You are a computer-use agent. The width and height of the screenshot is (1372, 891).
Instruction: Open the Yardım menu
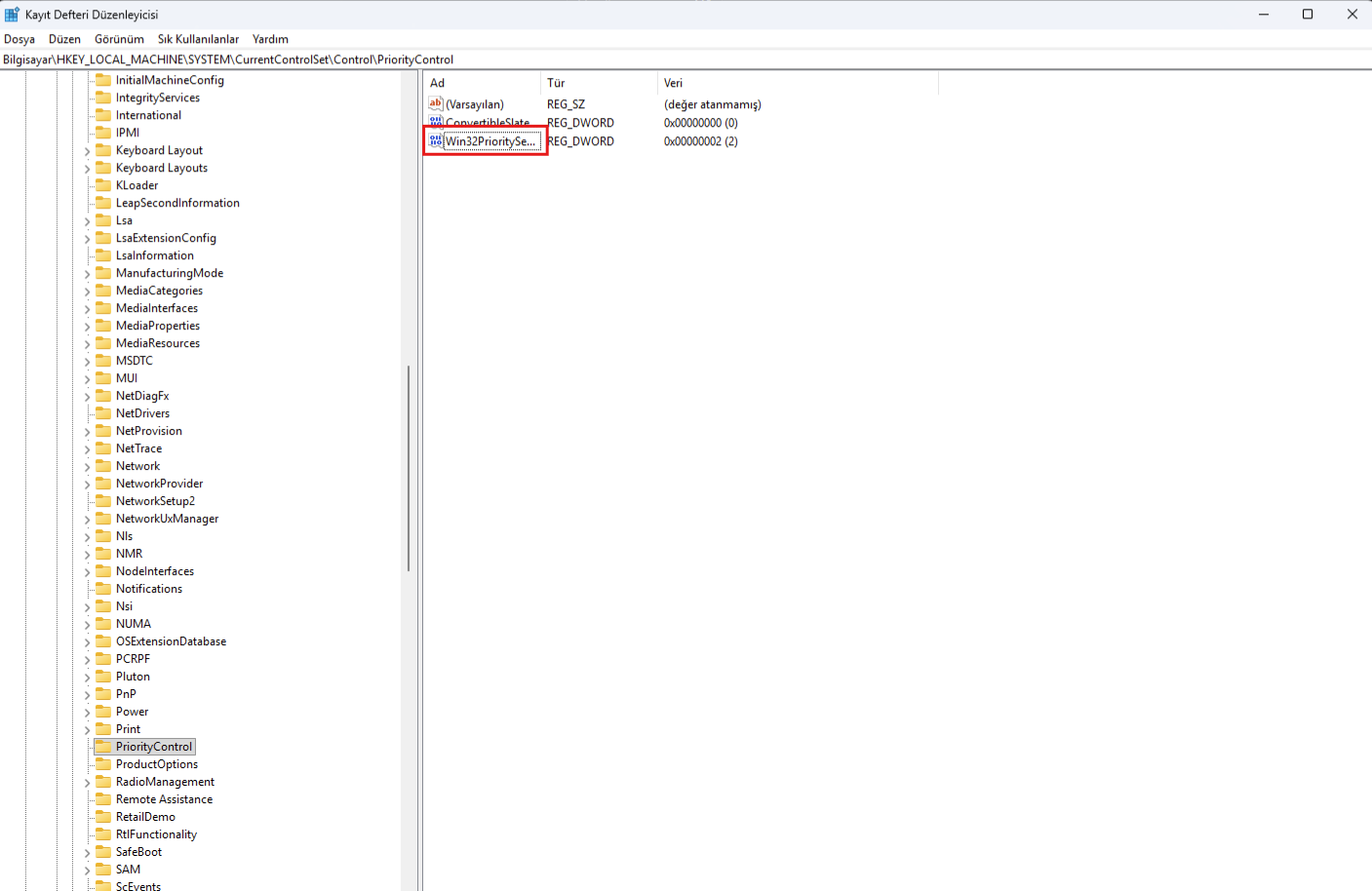pyautogui.click(x=270, y=39)
